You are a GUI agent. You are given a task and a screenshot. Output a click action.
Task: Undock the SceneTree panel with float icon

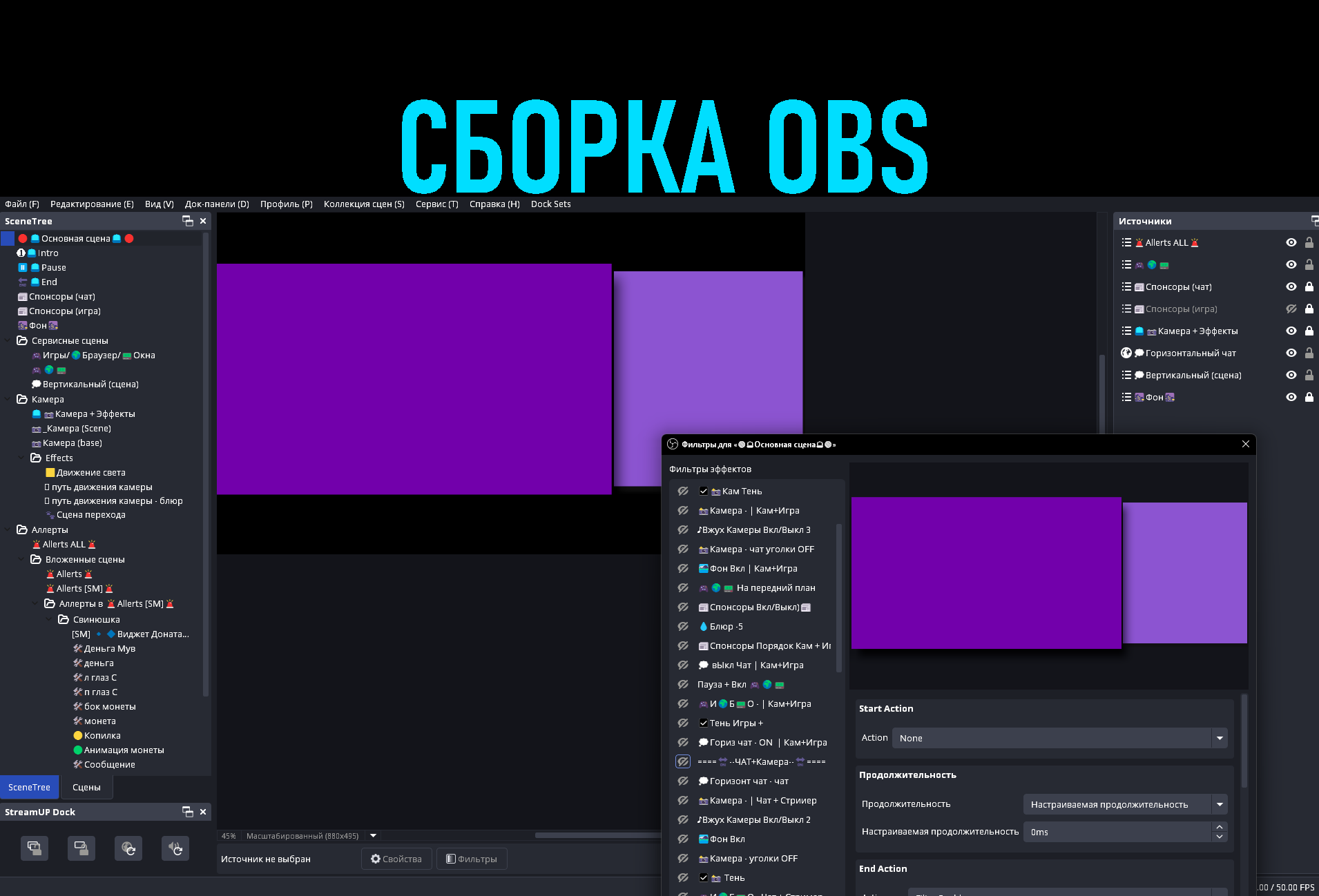pyautogui.click(x=187, y=221)
